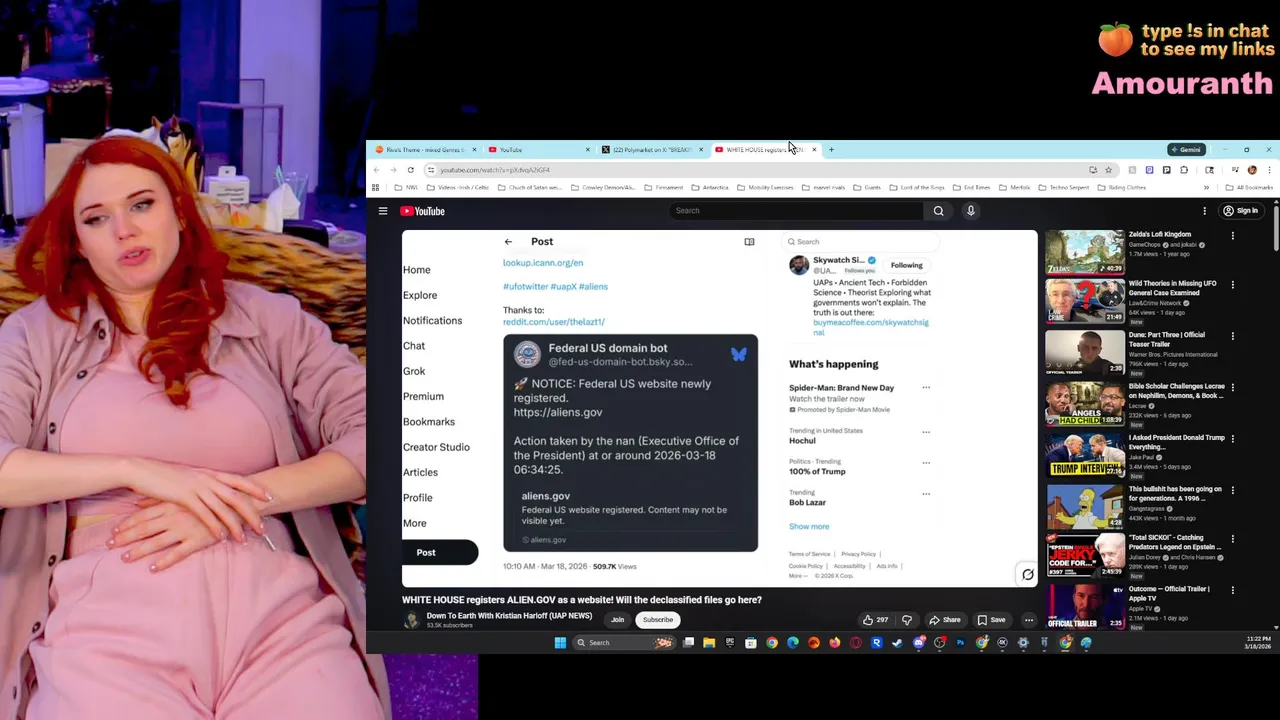Open the Mobility Exercises bookmark folder
This screenshot has width=1280, height=720.
pos(764,187)
